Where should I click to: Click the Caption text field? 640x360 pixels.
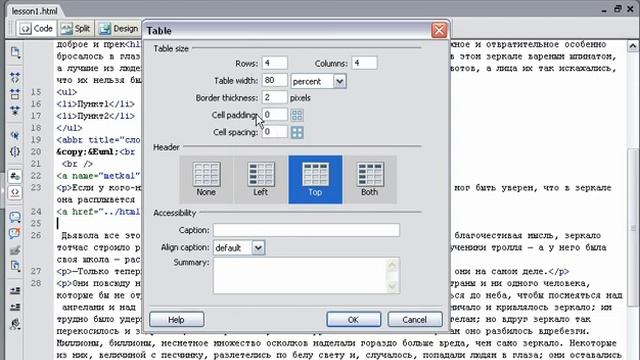[x=306, y=230]
